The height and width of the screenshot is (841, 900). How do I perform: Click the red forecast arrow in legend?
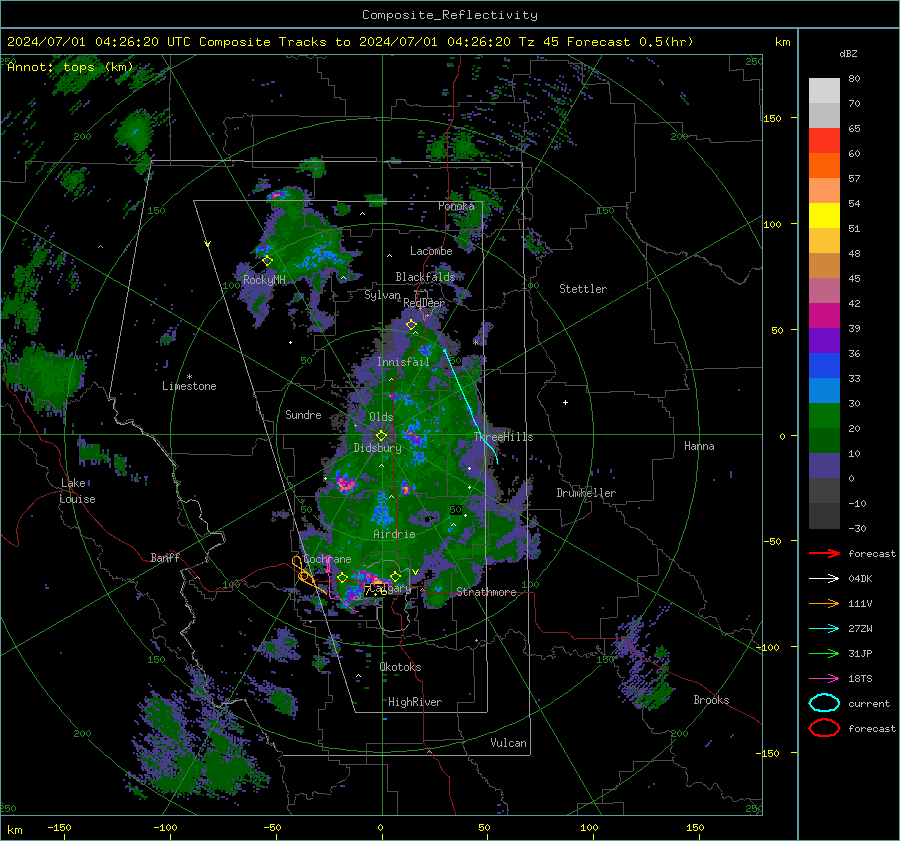click(x=824, y=553)
